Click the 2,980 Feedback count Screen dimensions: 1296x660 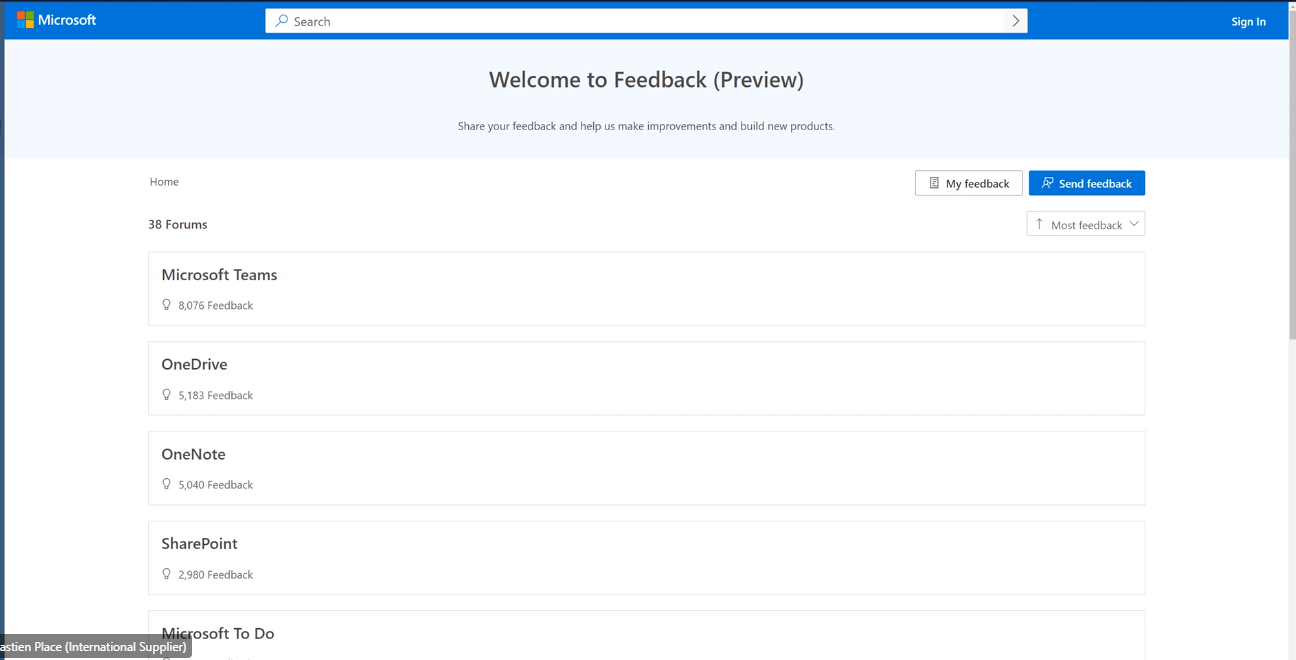point(215,574)
